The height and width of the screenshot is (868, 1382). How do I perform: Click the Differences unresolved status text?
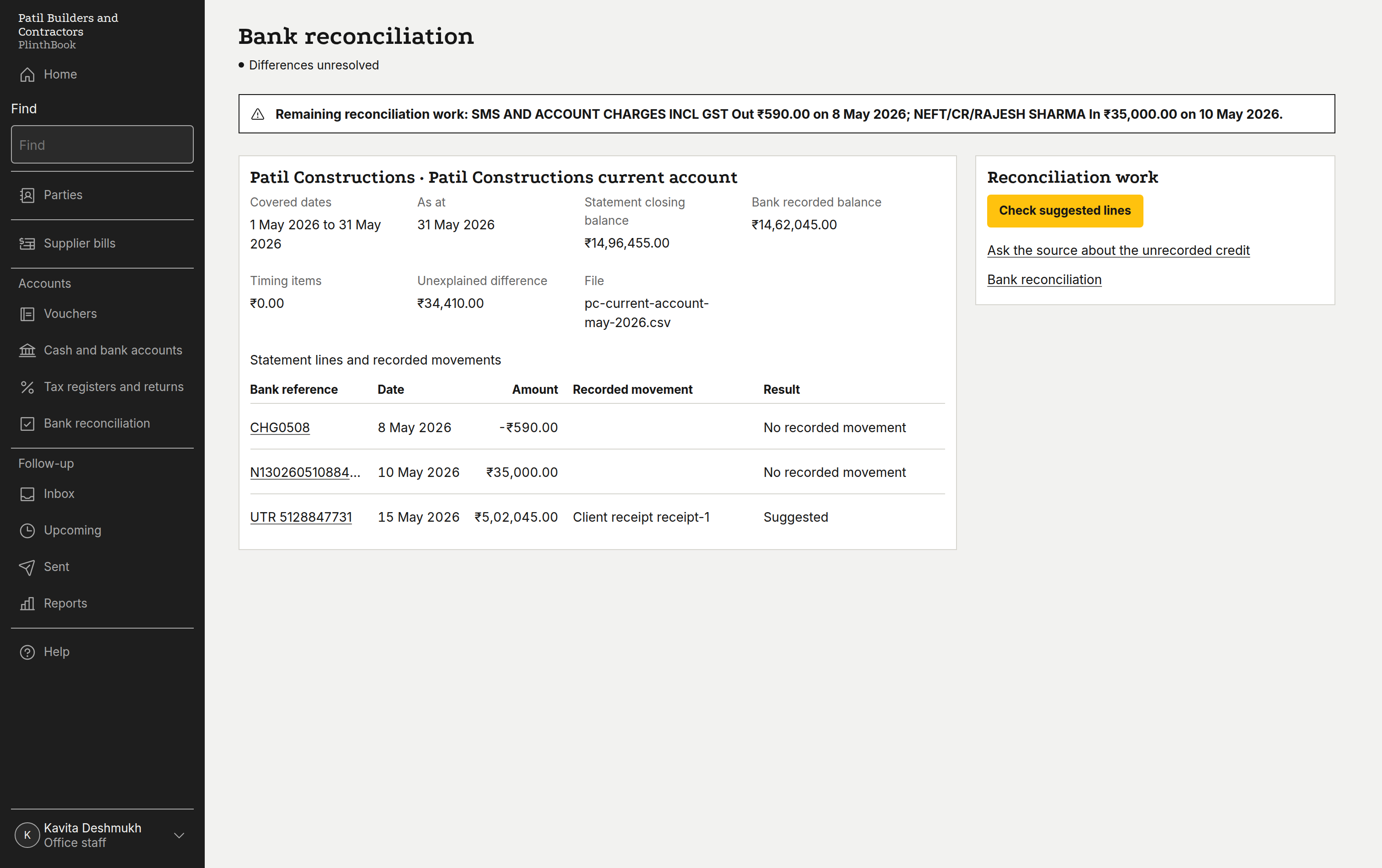coord(314,65)
